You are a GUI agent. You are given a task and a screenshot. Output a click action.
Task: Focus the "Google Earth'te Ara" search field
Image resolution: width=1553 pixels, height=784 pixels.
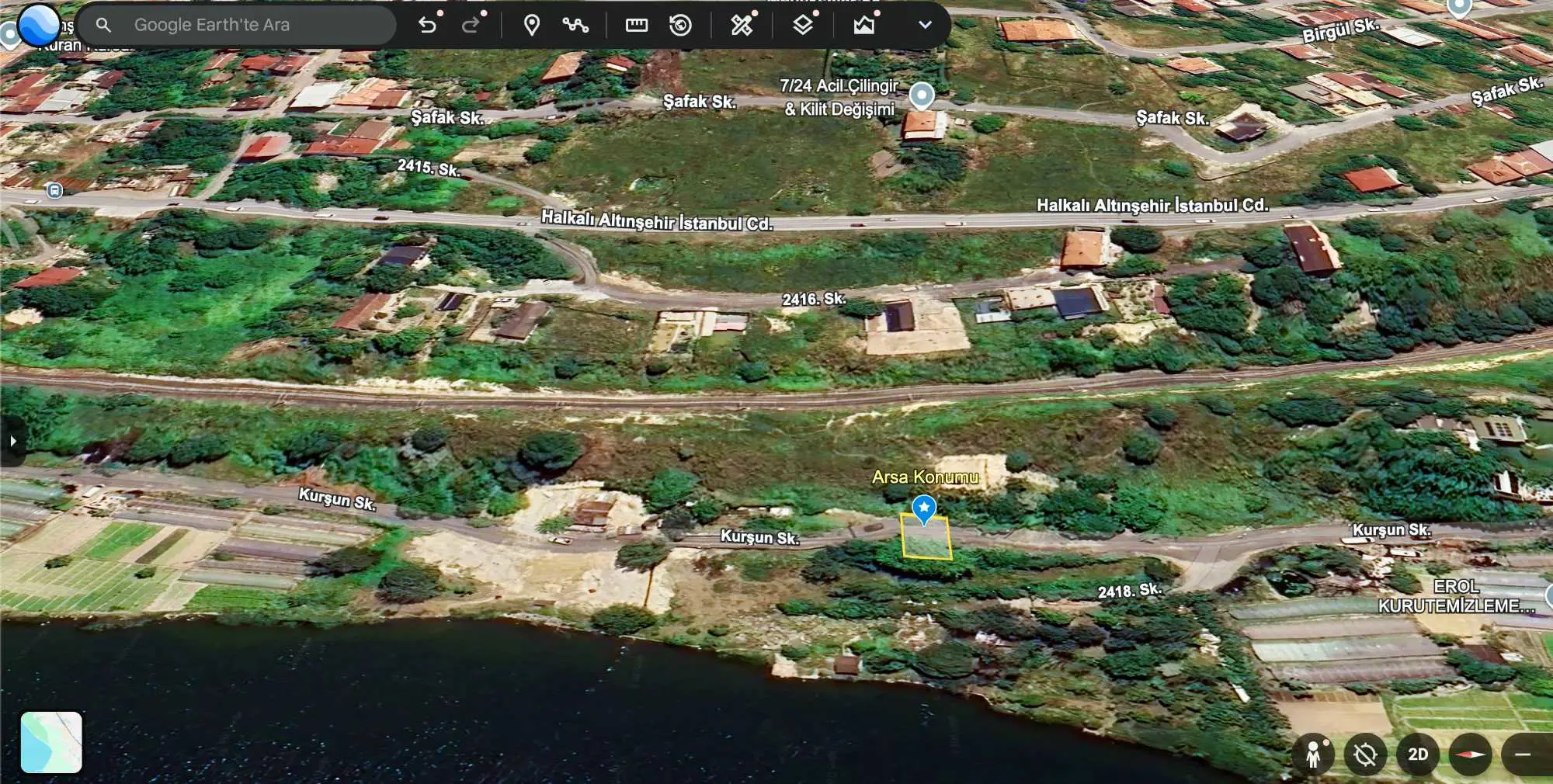(237, 25)
